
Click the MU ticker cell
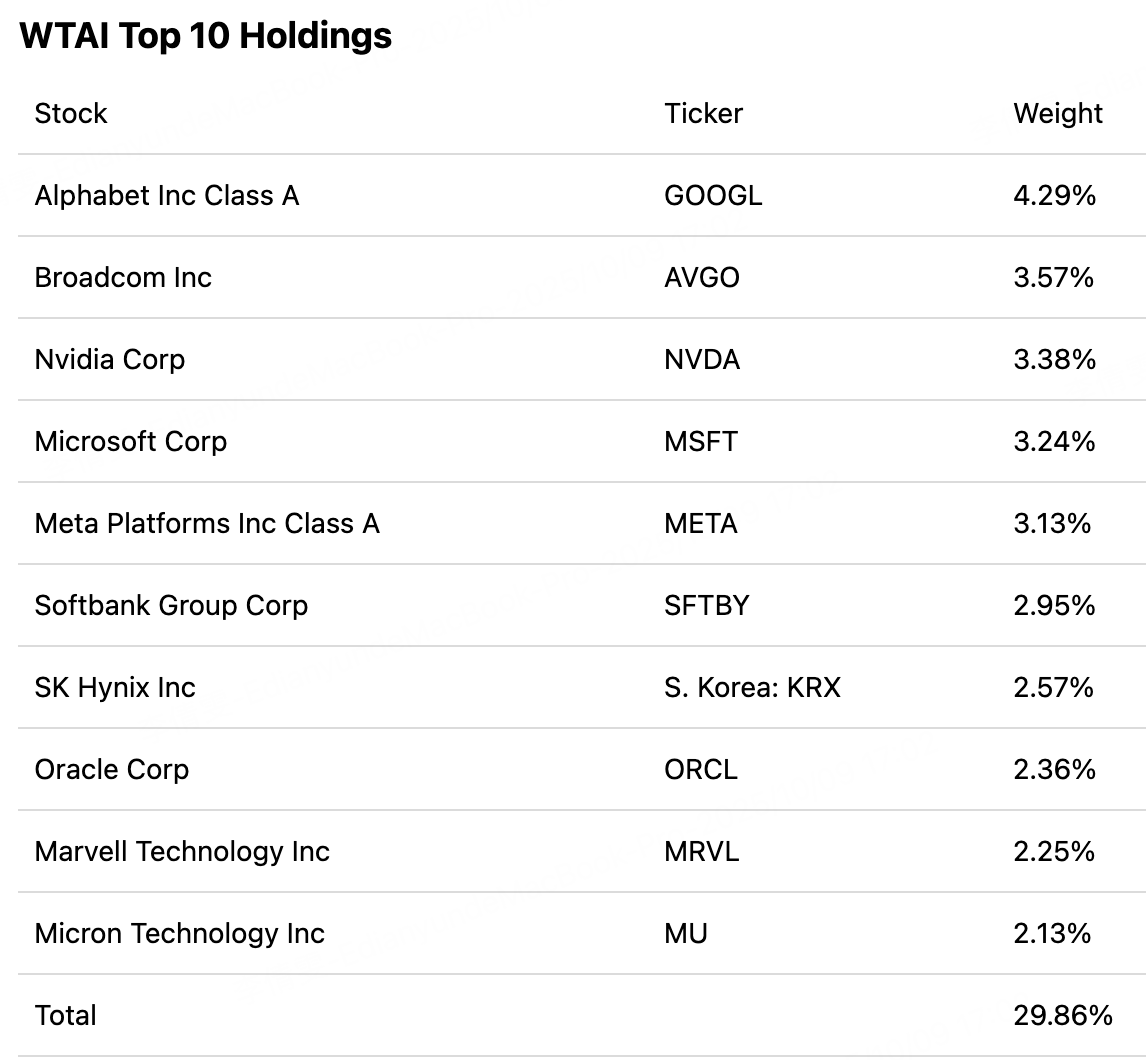[x=686, y=933]
